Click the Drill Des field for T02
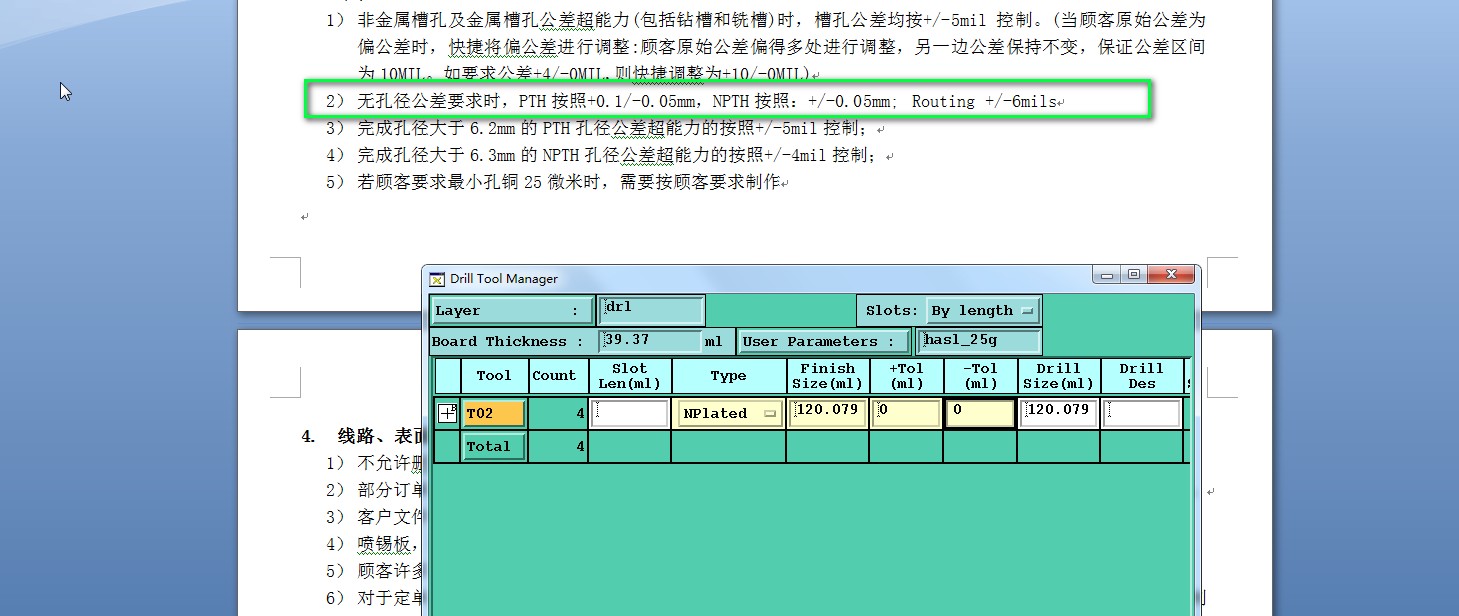1459x616 pixels. coord(1142,413)
